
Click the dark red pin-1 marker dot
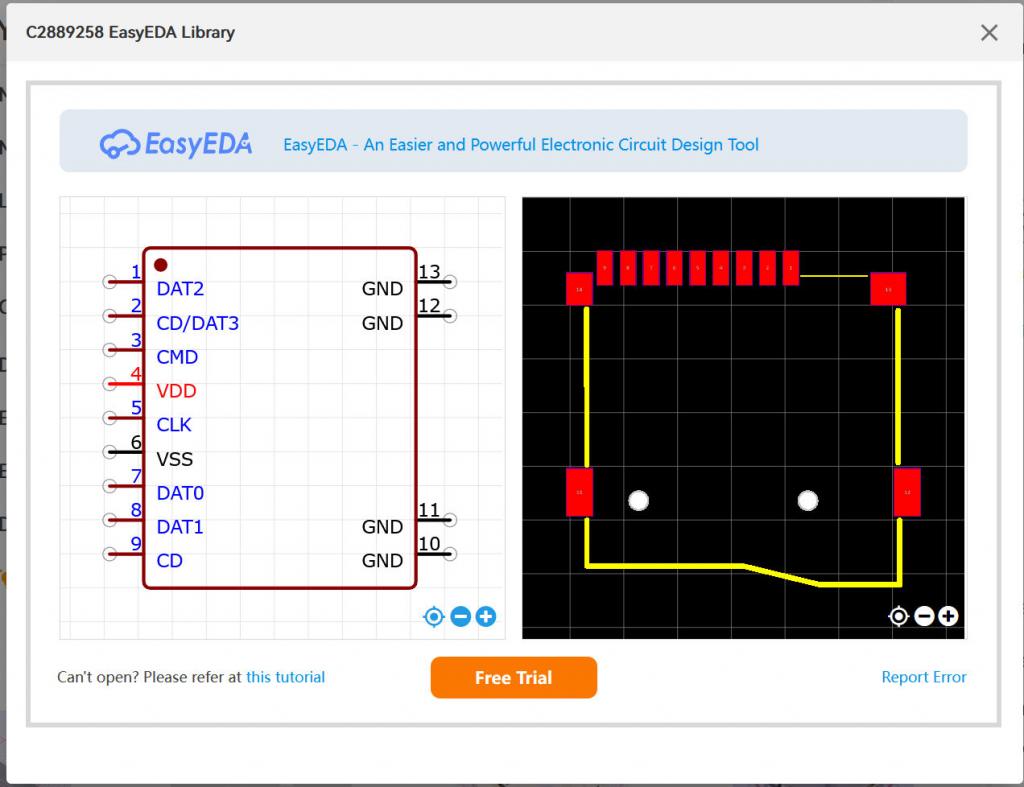161,265
